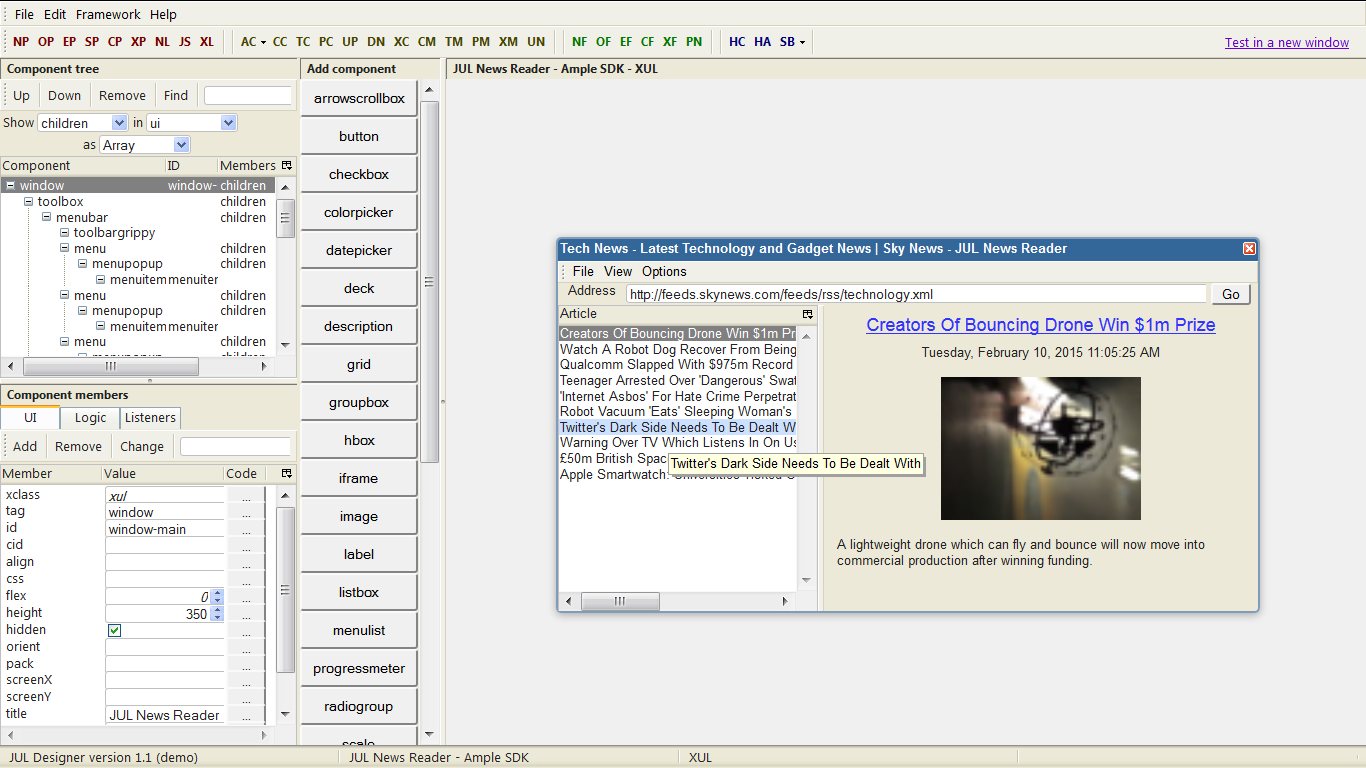This screenshot has height=768, width=1366.
Task: Open the Test in a new window link
Action: (x=1286, y=42)
